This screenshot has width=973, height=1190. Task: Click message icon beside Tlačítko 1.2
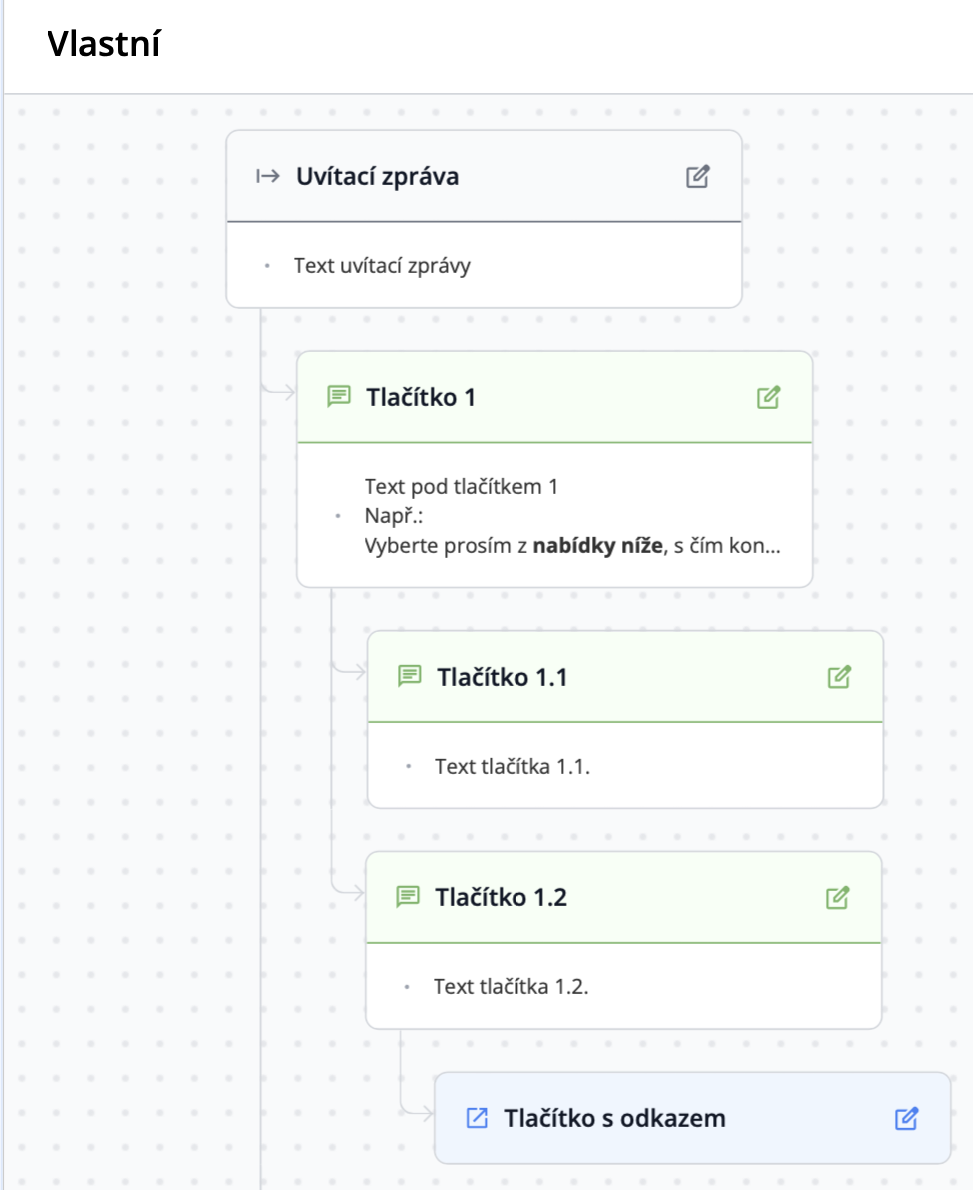point(408,896)
